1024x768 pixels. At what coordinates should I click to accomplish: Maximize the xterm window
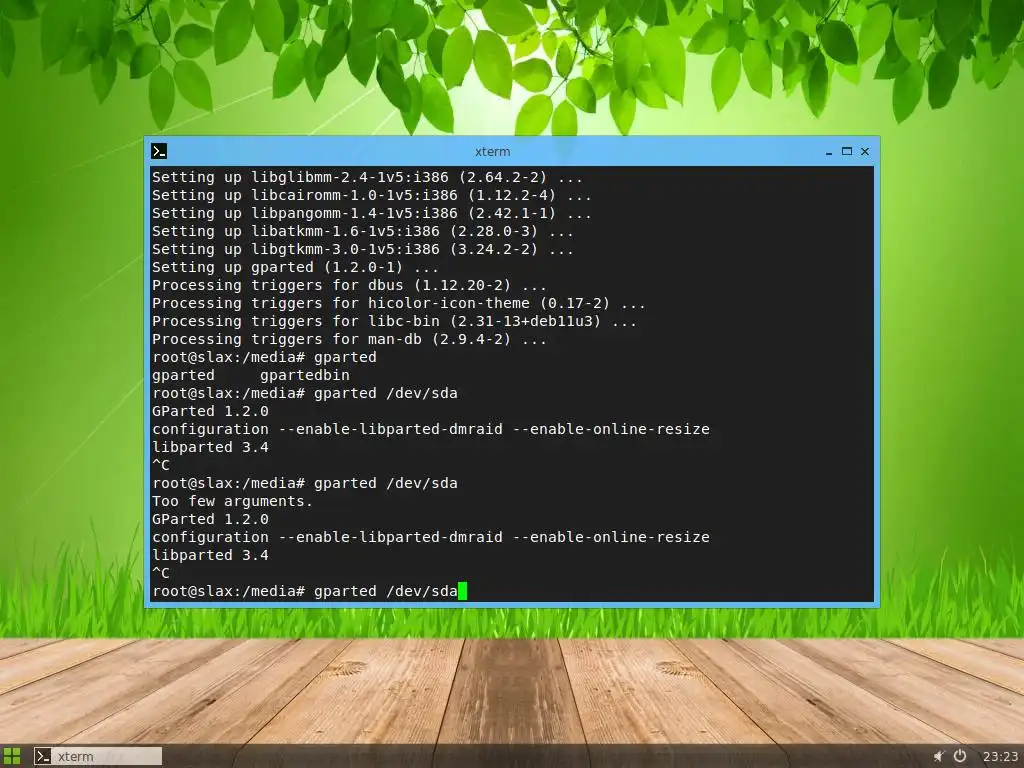[847, 151]
